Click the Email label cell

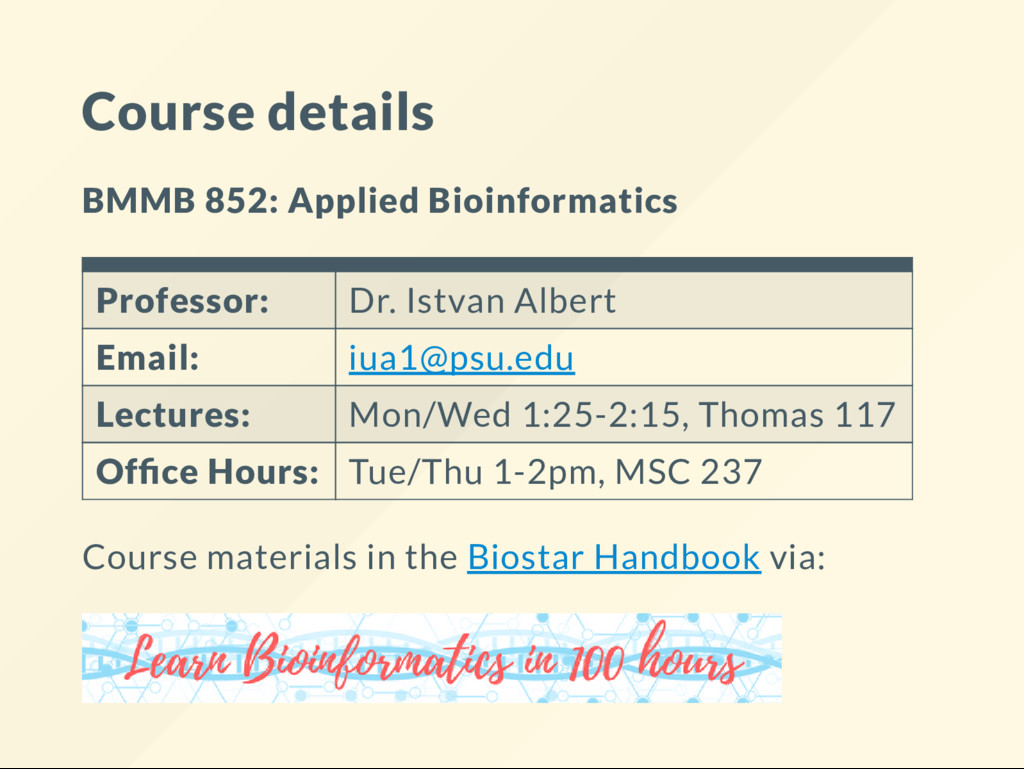tap(209, 358)
